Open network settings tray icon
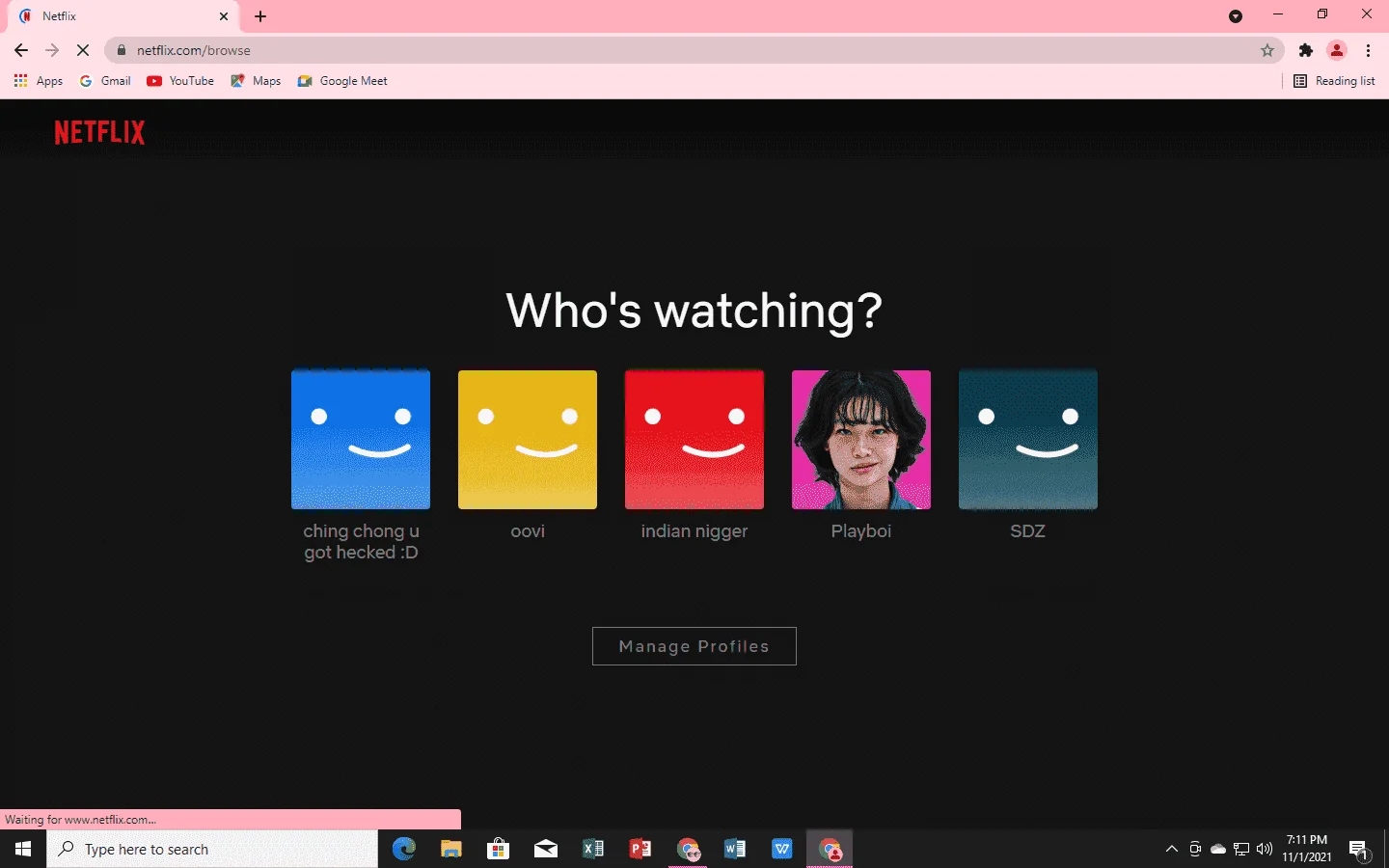The height and width of the screenshot is (868, 1389). (1241, 849)
